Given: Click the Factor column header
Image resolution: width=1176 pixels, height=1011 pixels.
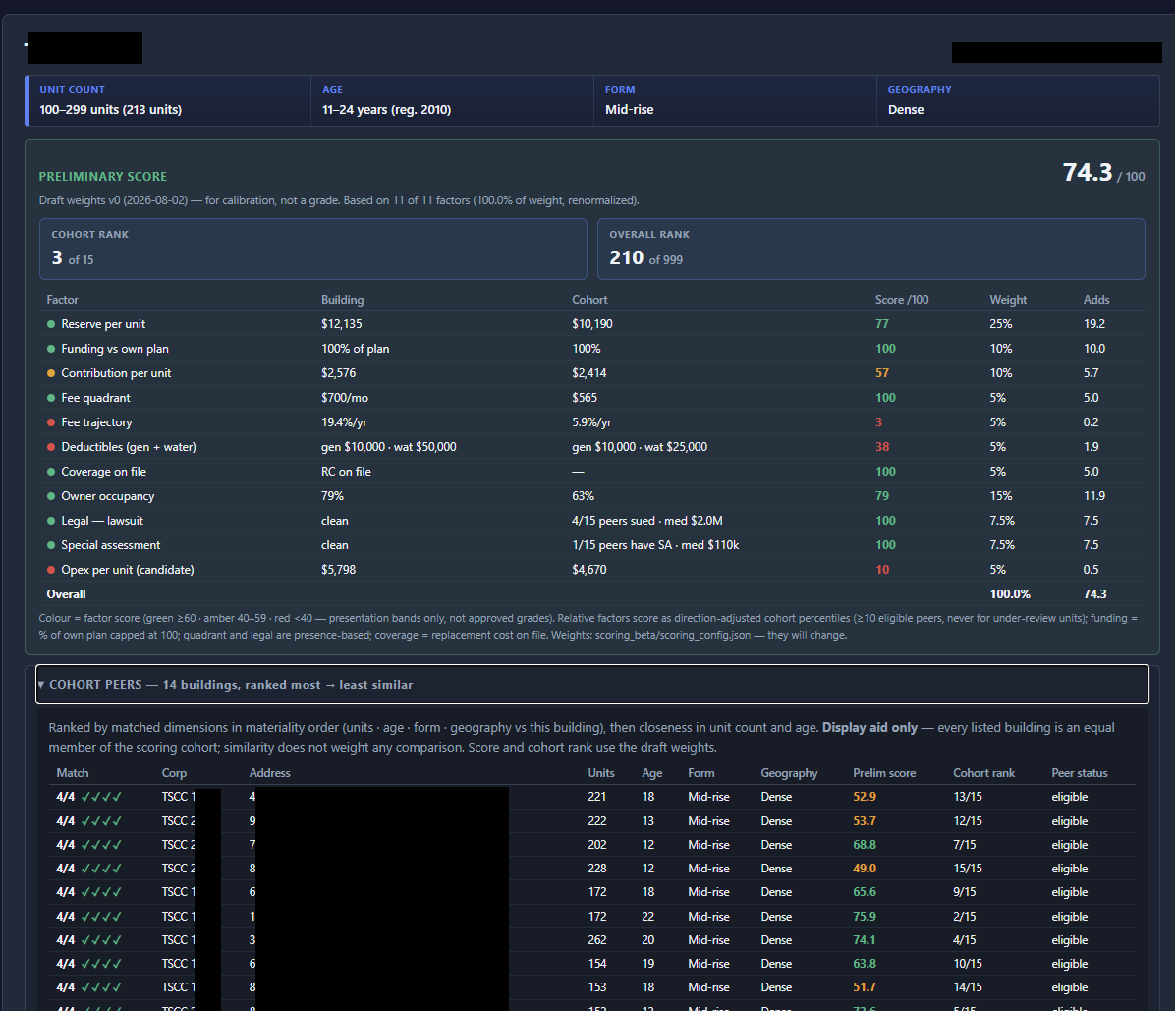Looking at the screenshot, I should pyautogui.click(x=62, y=300).
